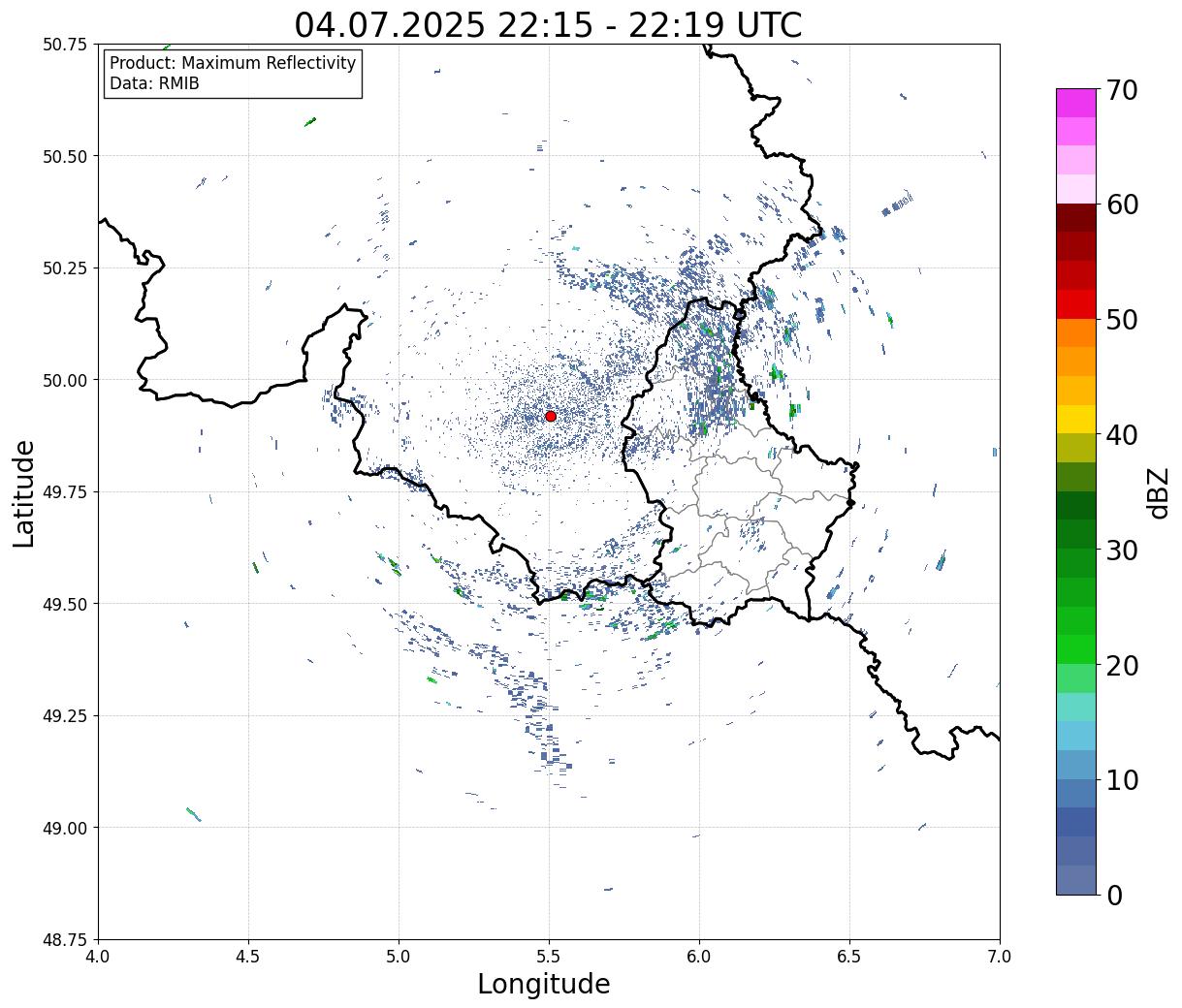Viewport: 1182px width, 1008px height.
Task: Click the red radar station marker
Action: tap(550, 416)
